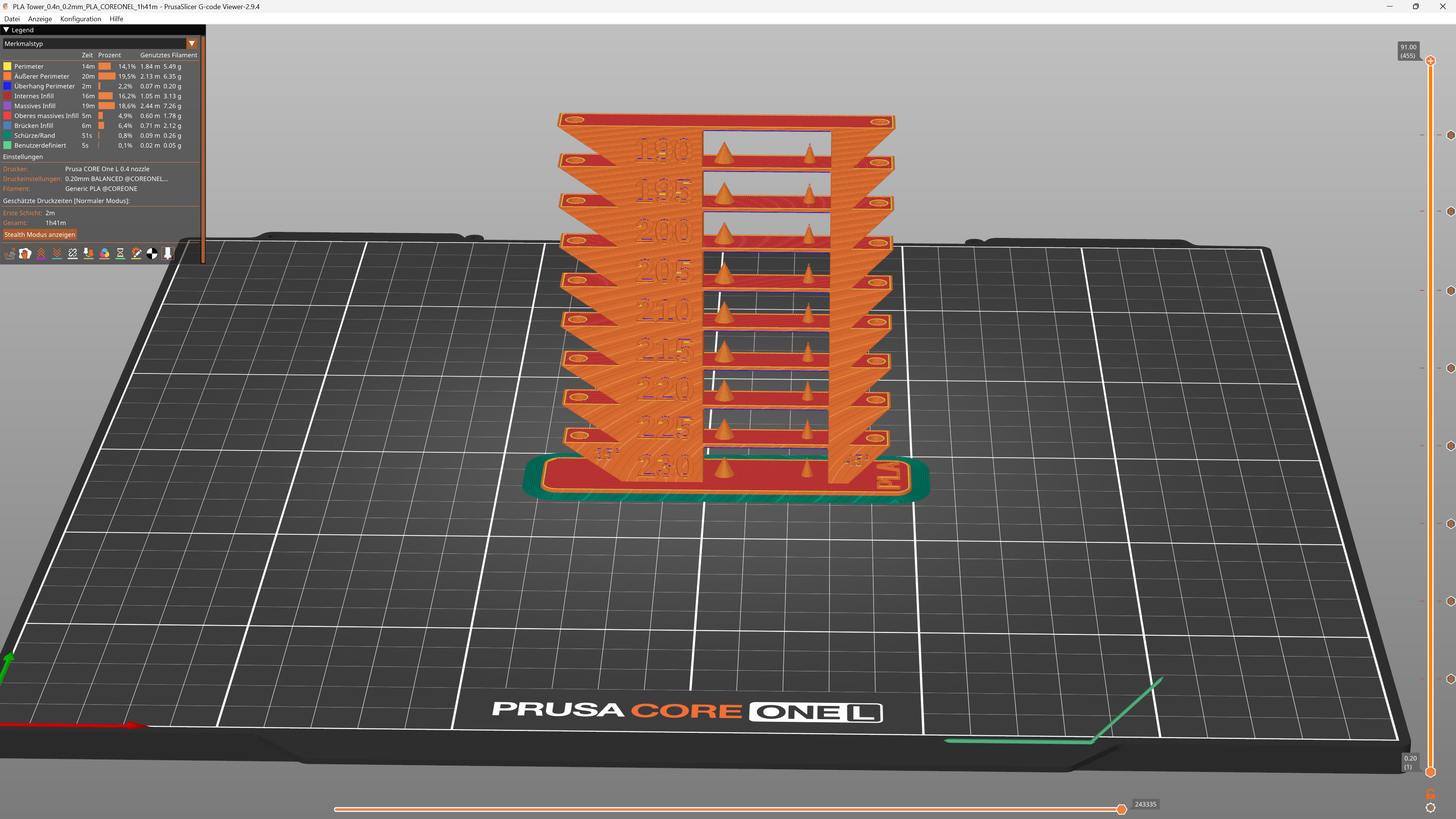Click the Massives Infill purple color swatch
1456x819 pixels.
(7, 106)
